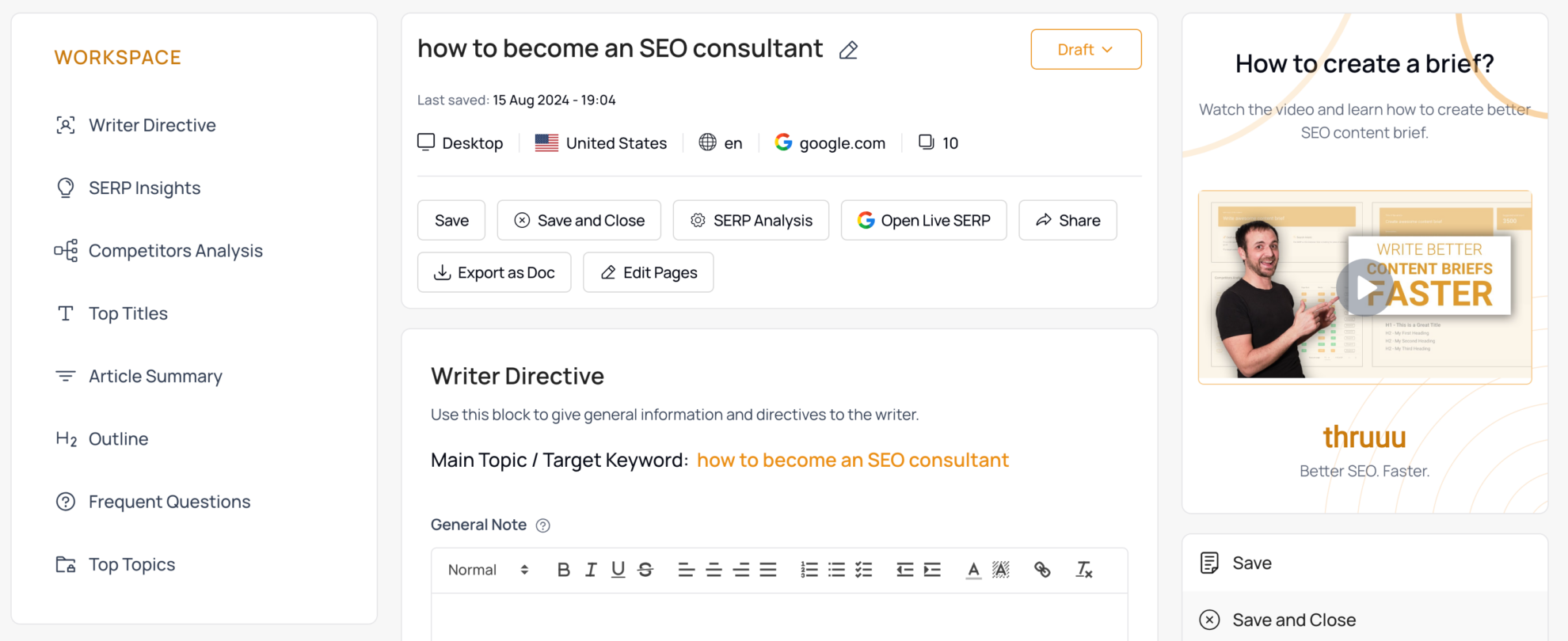Open the text highlight color picker
Screen dimensions: 1568x641
pyautogui.click(x=1001, y=569)
